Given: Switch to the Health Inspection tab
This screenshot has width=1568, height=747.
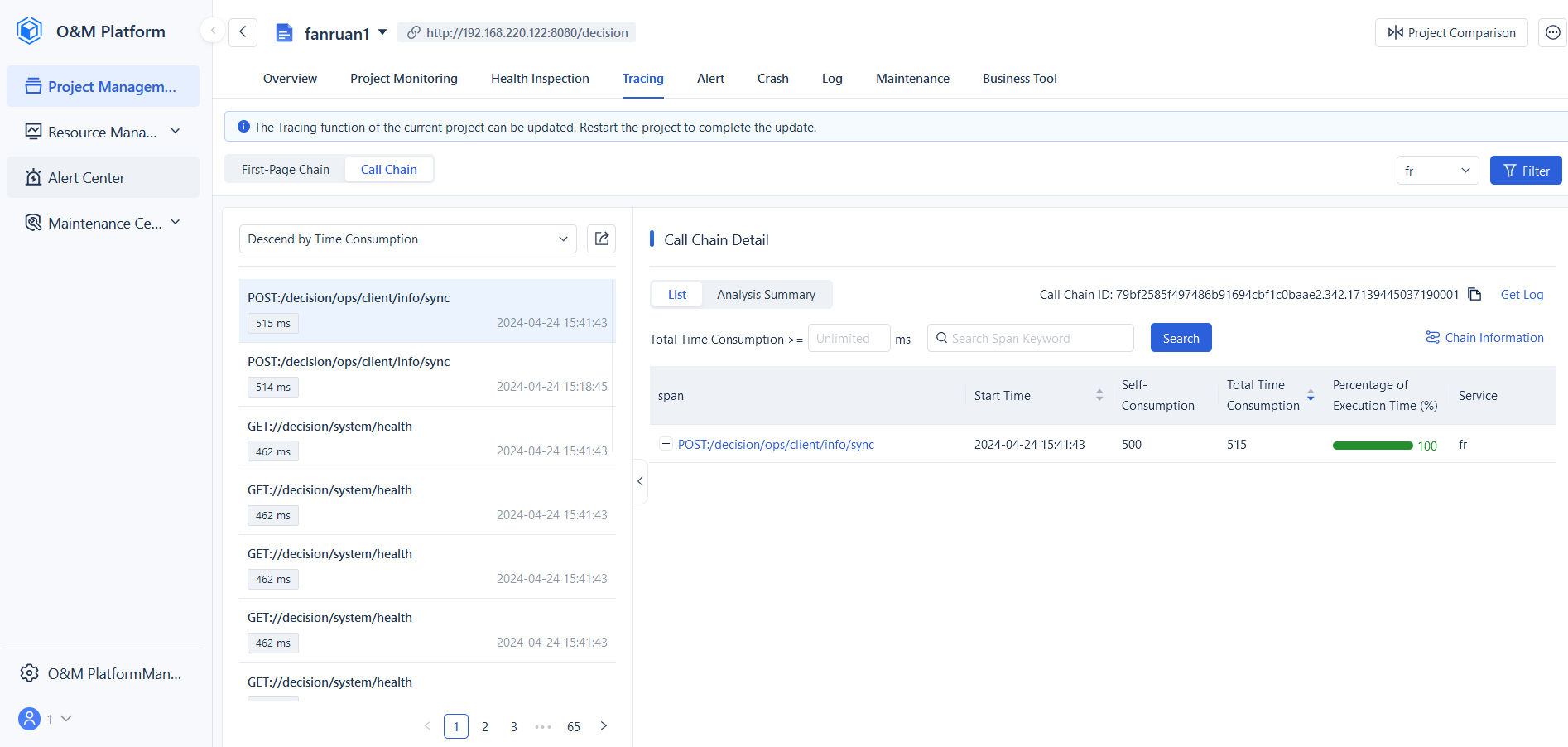Looking at the screenshot, I should 540,79.
